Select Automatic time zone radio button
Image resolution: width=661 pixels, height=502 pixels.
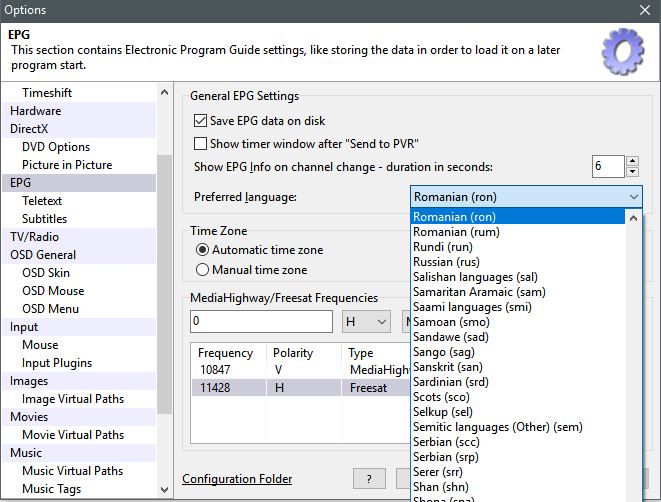(x=203, y=250)
